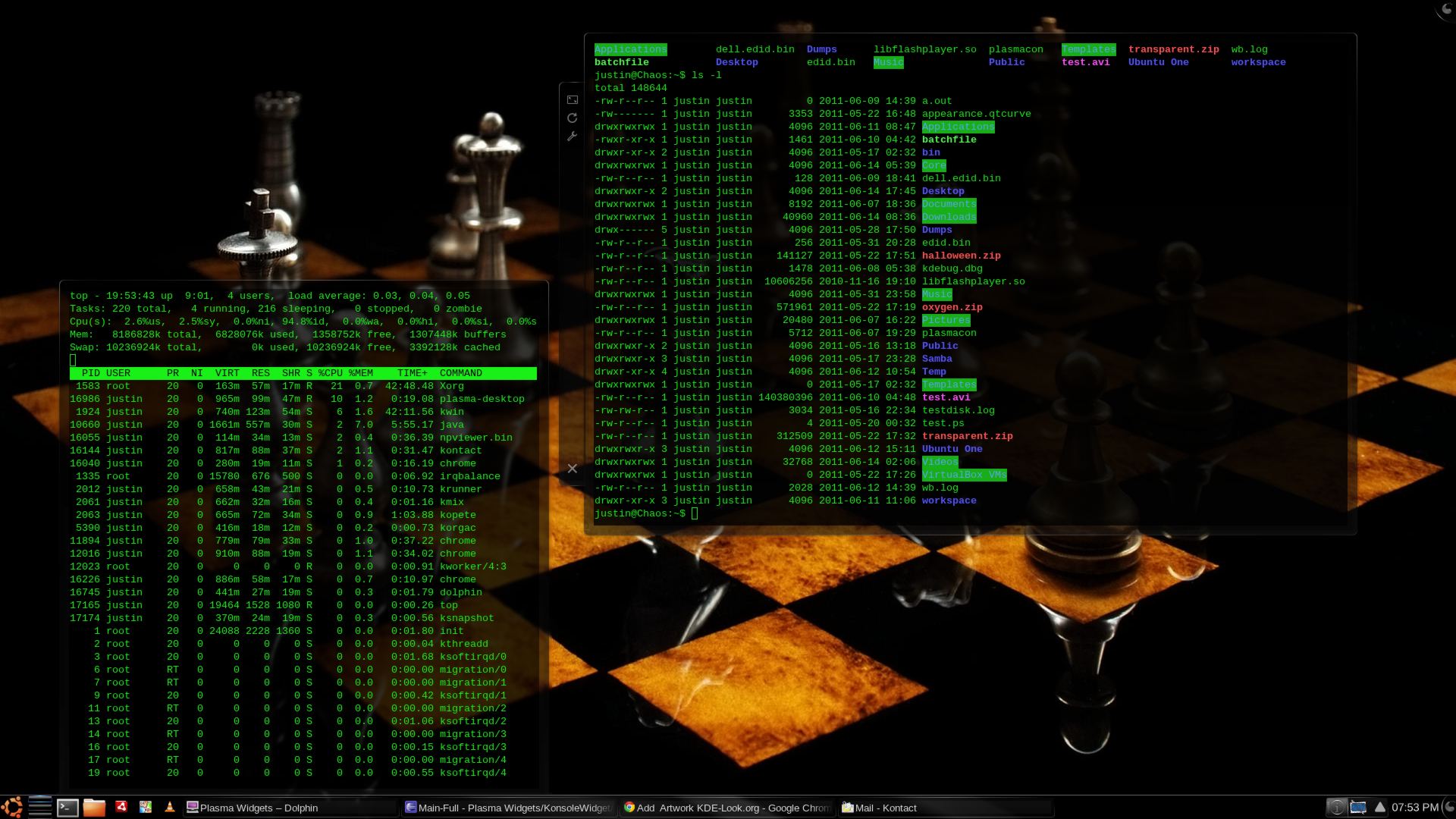Open the notifications info tray icon
This screenshot has width=1456, height=819.
[x=1337, y=808]
